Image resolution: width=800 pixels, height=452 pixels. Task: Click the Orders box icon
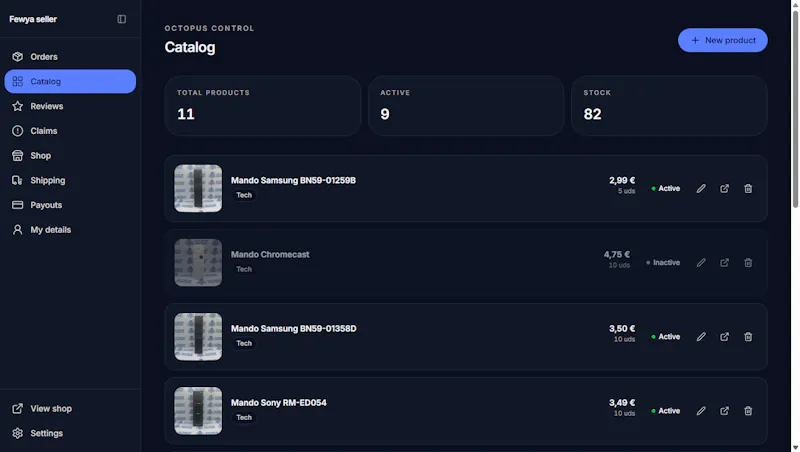point(17,57)
